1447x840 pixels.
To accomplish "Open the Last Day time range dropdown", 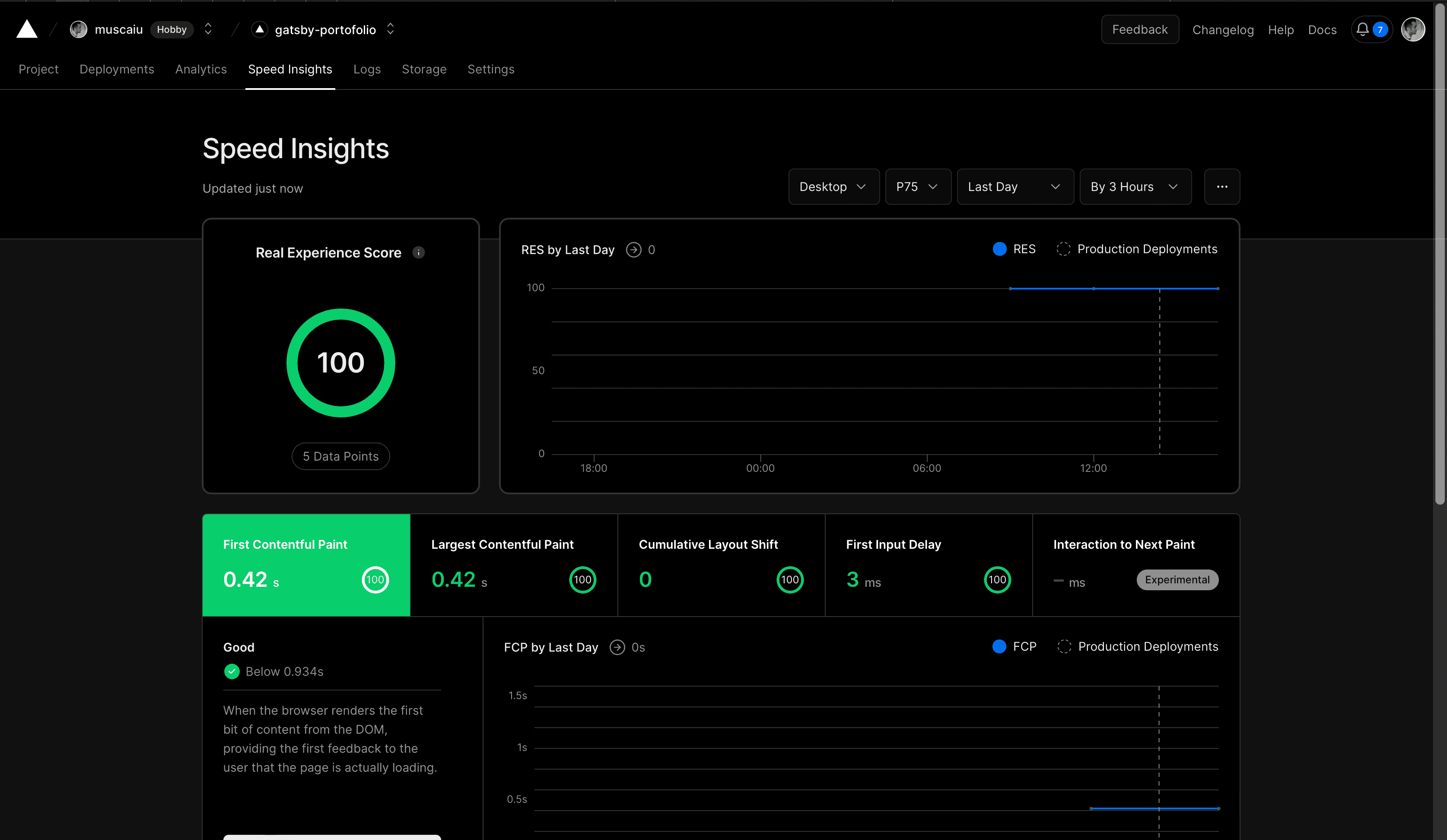I will pyautogui.click(x=1014, y=187).
